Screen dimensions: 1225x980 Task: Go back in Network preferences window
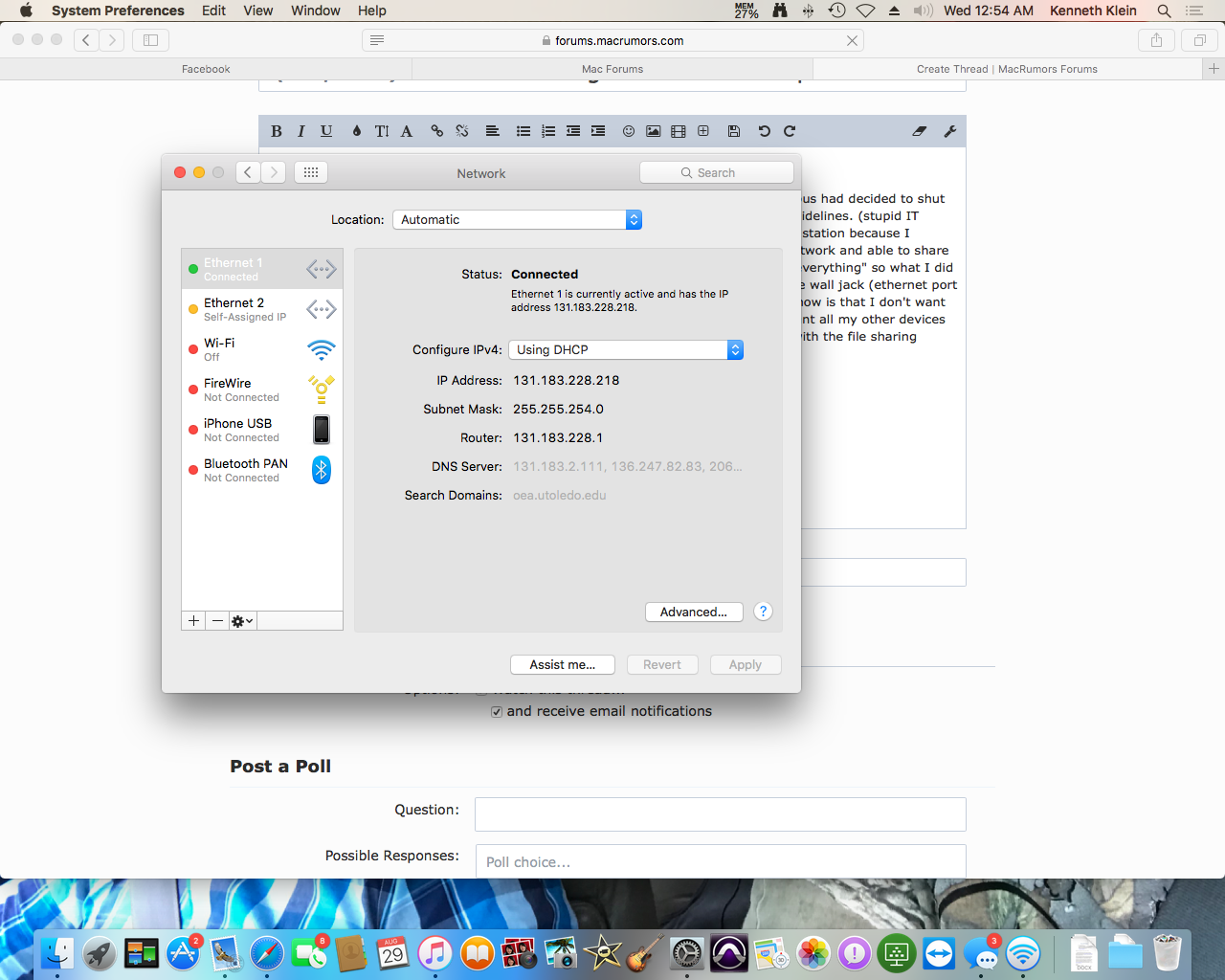248,172
